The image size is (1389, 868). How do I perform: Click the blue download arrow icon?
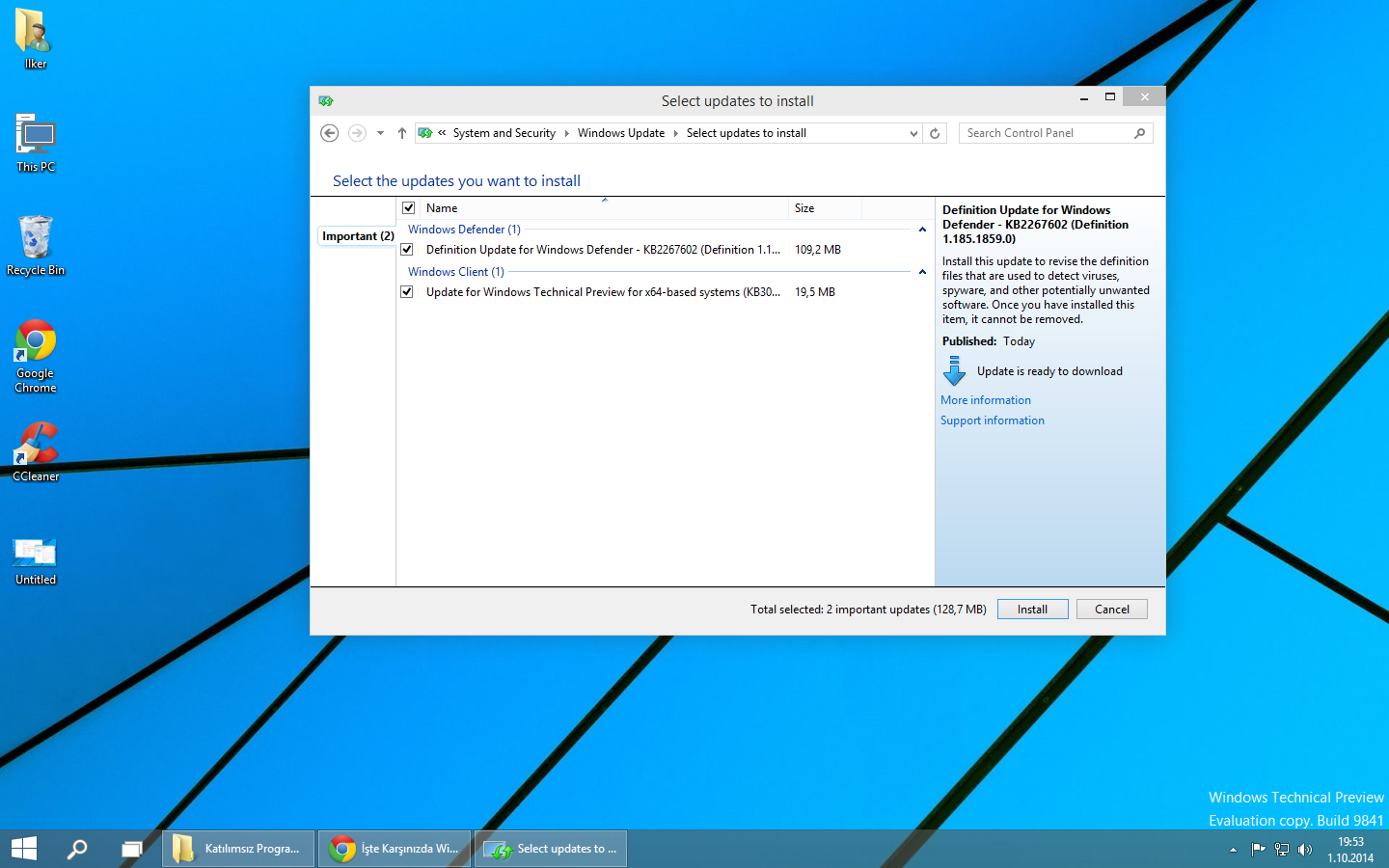(x=955, y=371)
